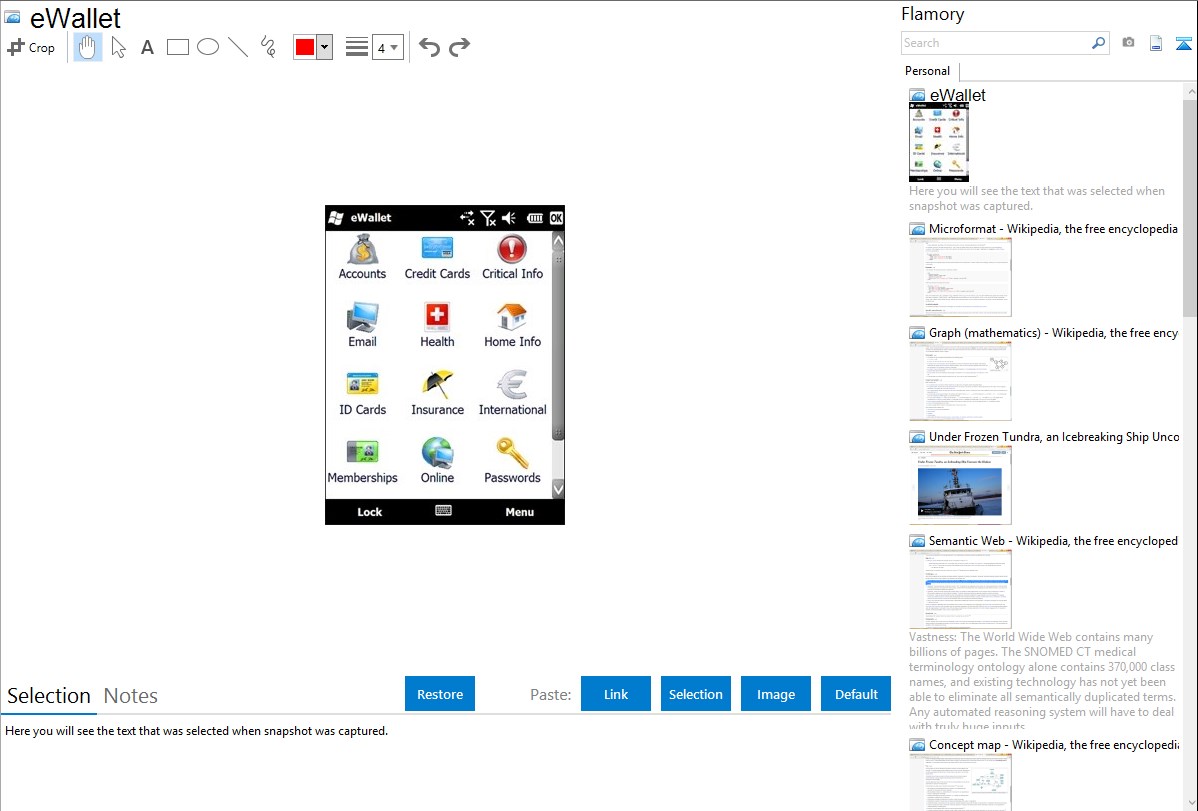Choose the freehand draw tool

click(268, 47)
